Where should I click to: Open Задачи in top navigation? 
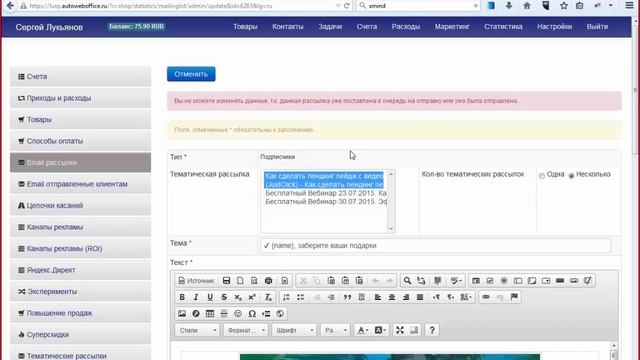330,27
